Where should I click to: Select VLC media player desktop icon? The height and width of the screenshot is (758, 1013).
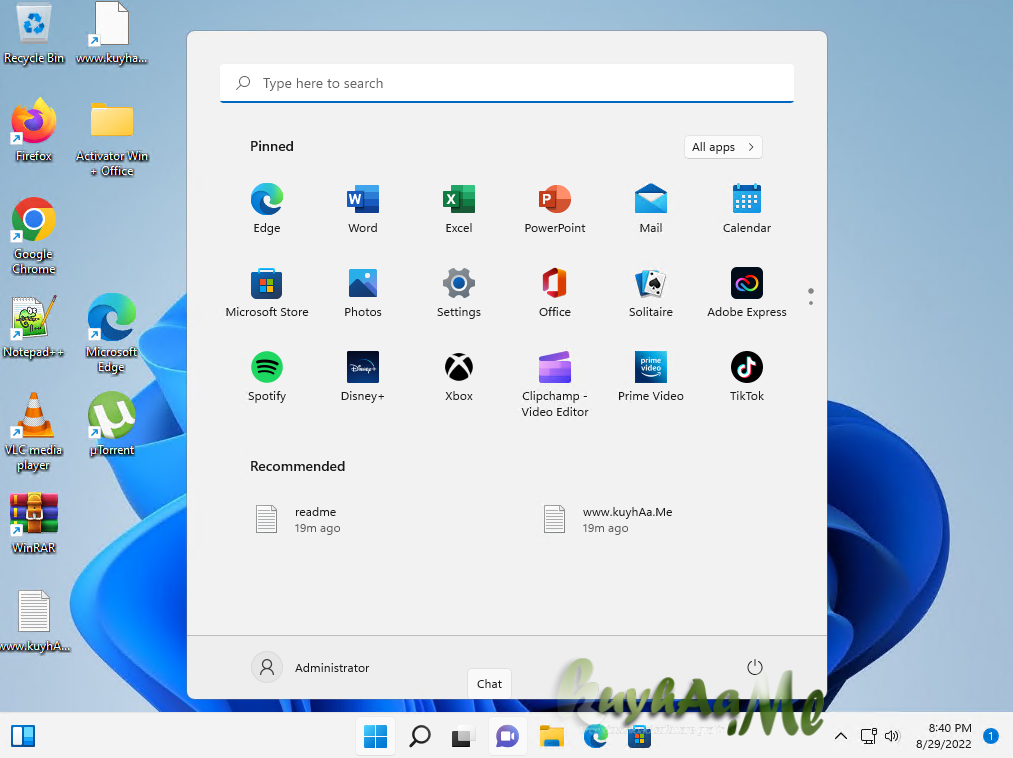[34, 432]
